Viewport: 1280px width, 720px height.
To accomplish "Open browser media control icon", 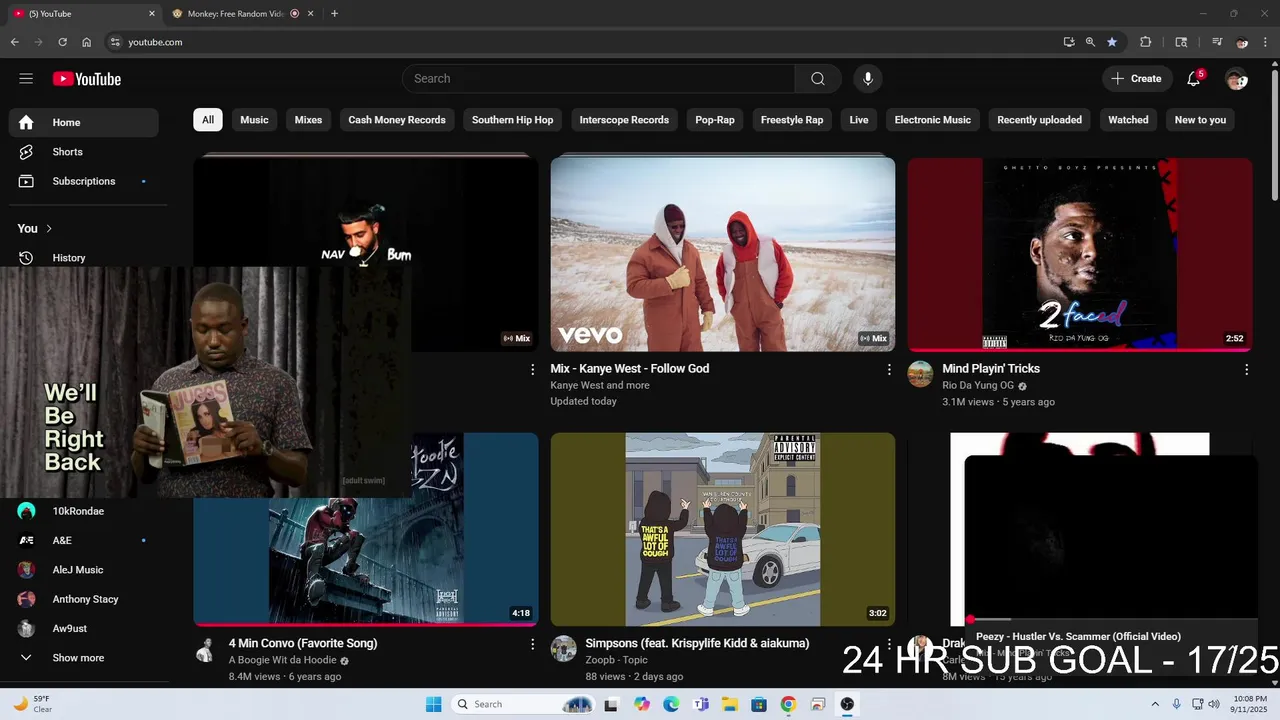I will pos(1217,42).
